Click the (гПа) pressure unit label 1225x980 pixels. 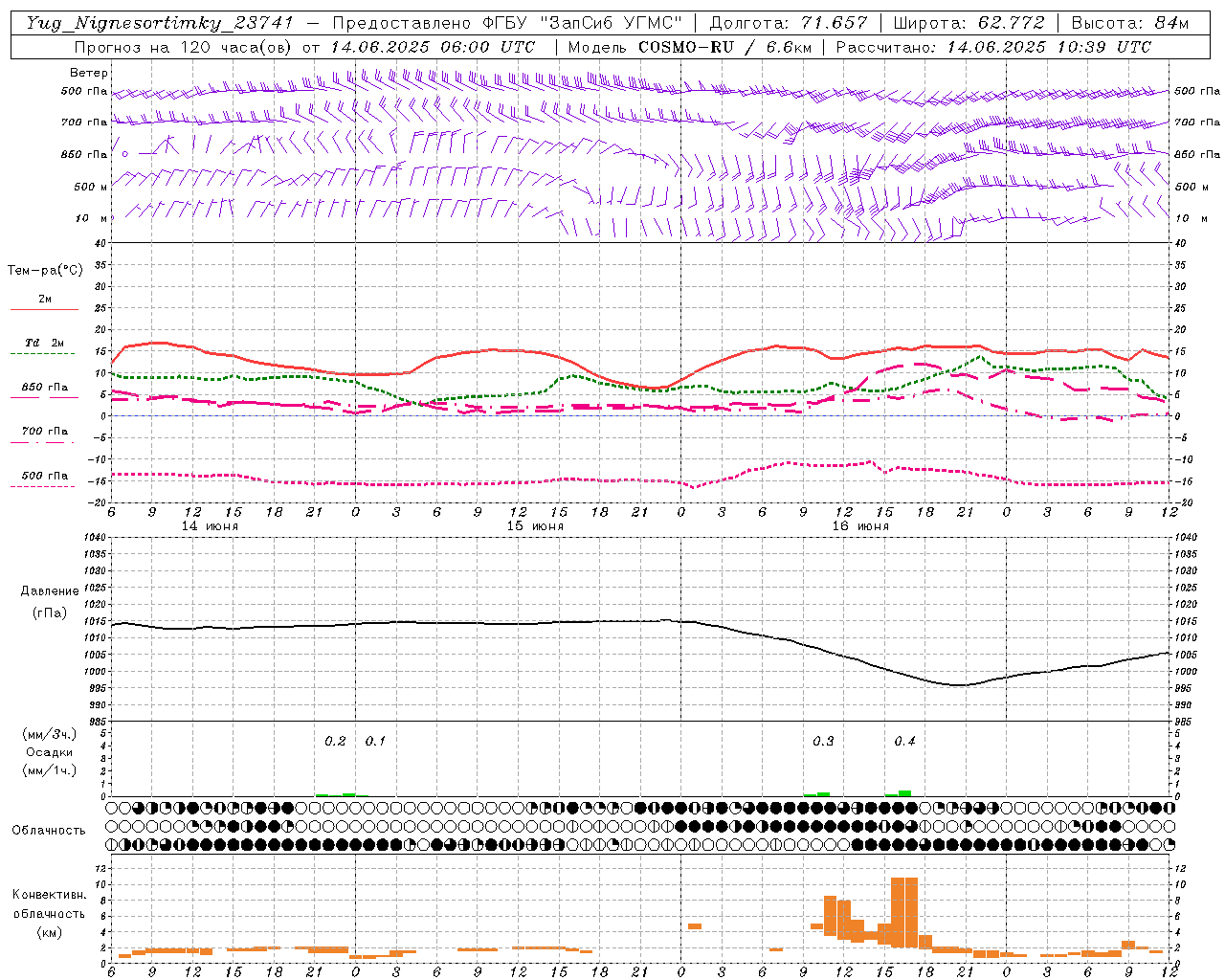(x=50, y=612)
